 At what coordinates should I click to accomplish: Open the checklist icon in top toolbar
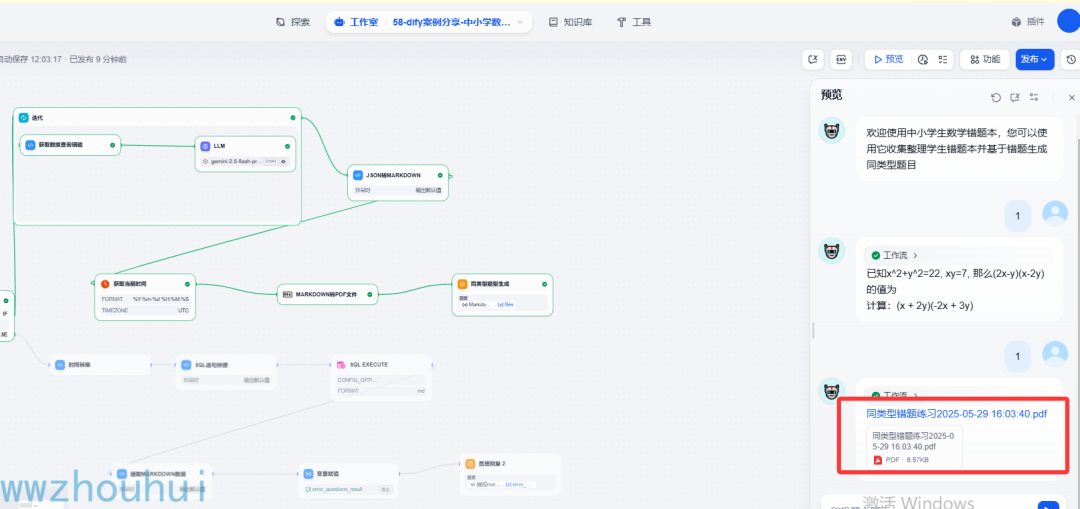tap(943, 59)
